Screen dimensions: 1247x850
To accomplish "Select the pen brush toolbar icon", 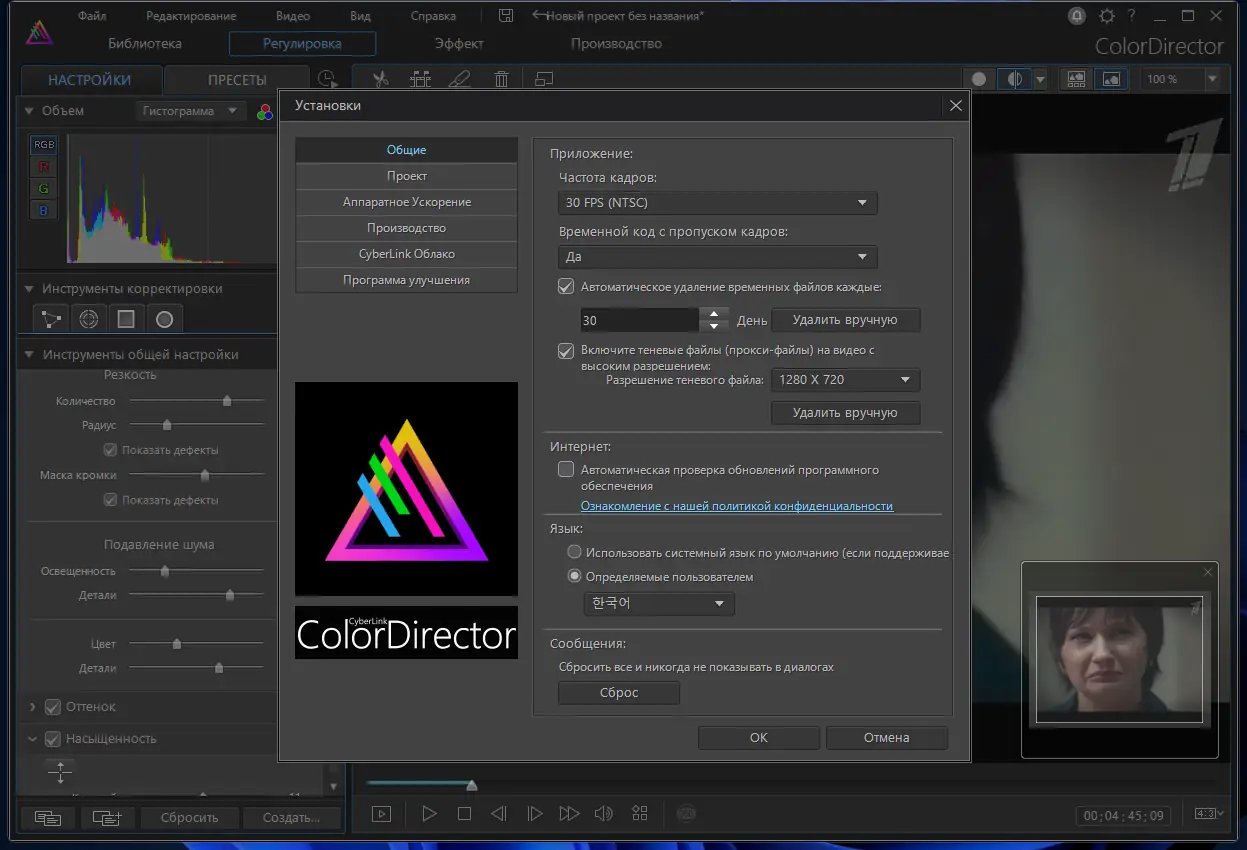I will tap(459, 79).
